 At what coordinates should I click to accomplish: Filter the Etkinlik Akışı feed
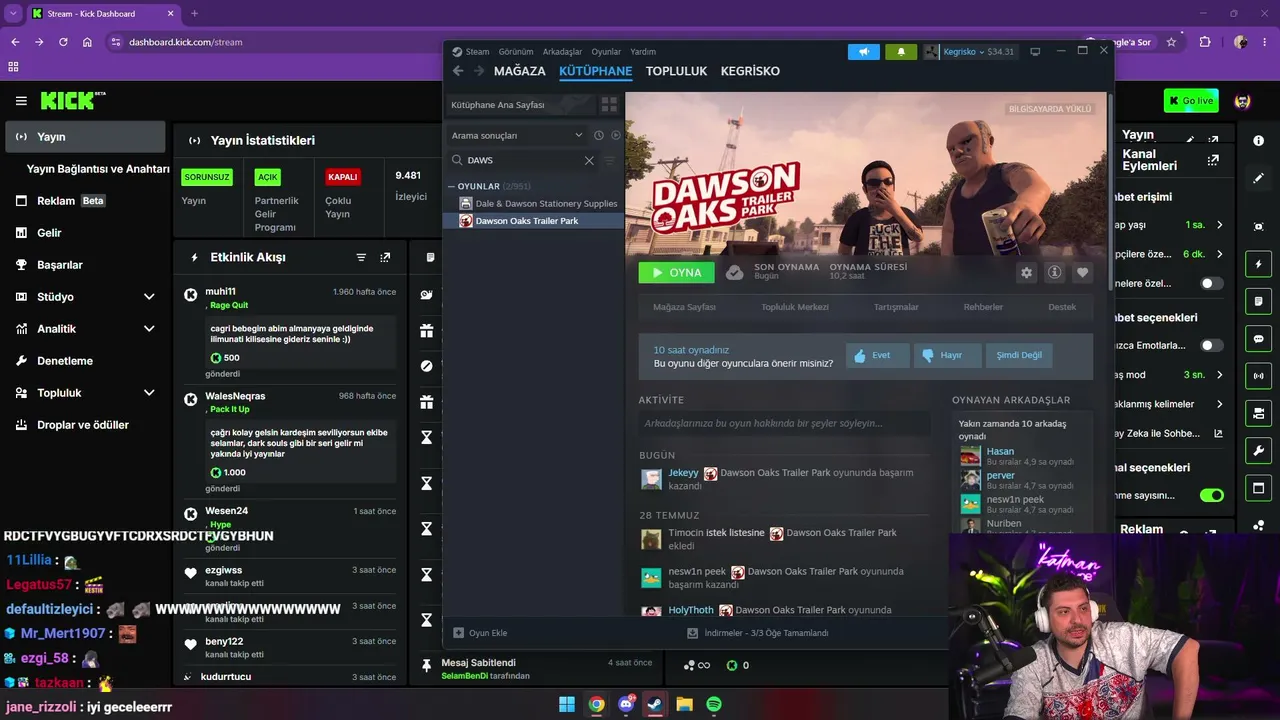(x=361, y=257)
